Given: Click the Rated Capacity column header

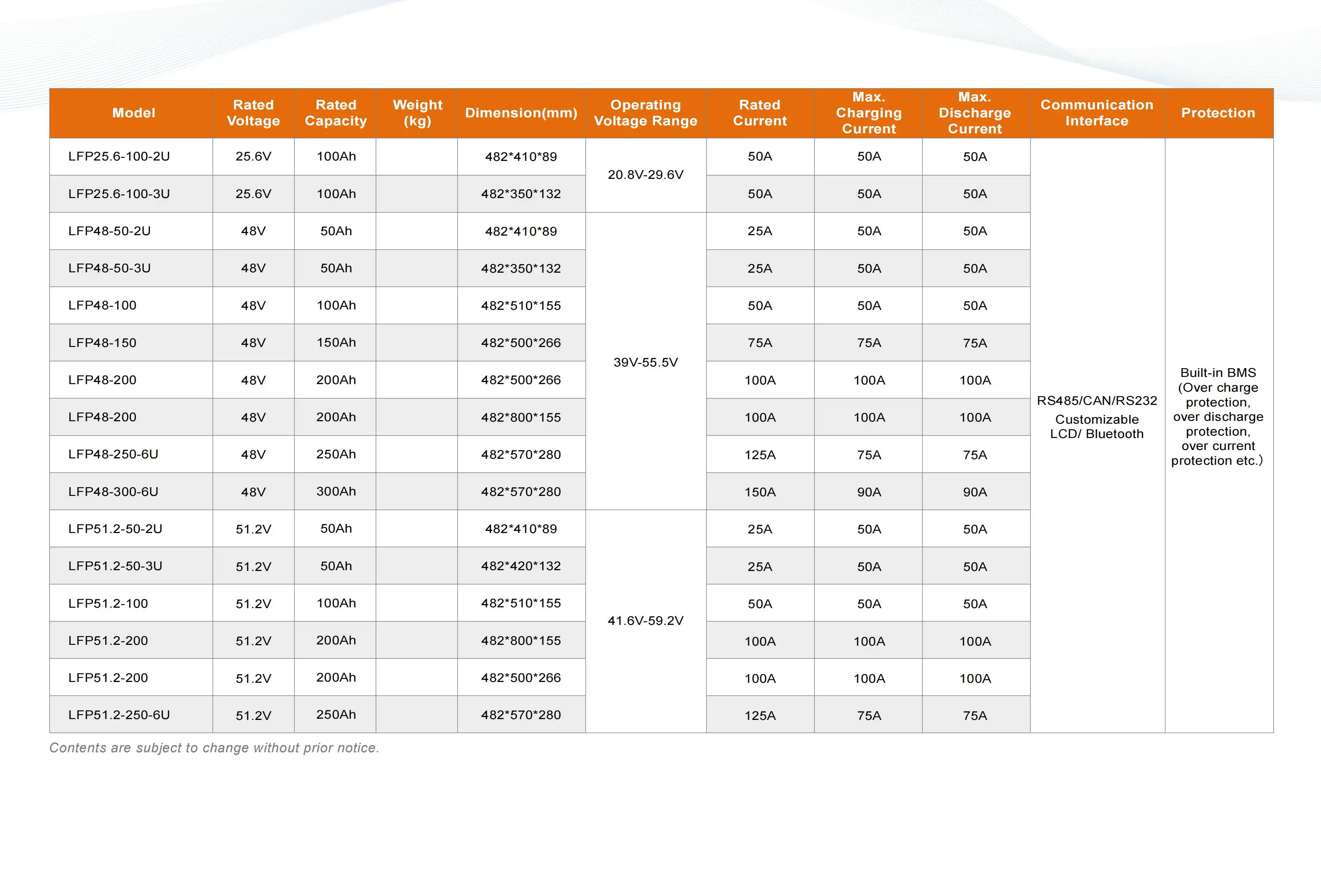Looking at the screenshot, I should pos(336,113).
